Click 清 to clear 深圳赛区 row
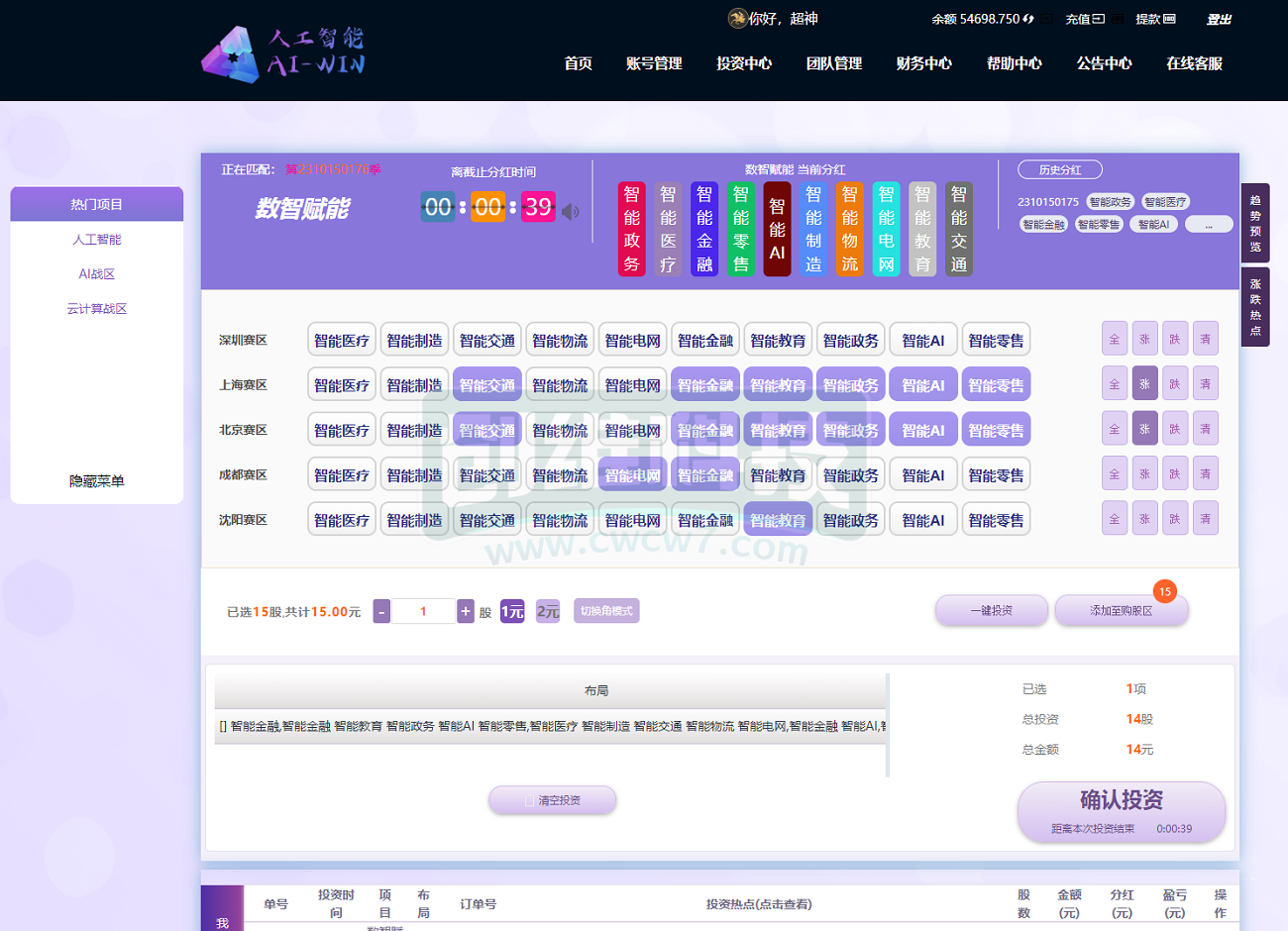 pos(1206,339)
